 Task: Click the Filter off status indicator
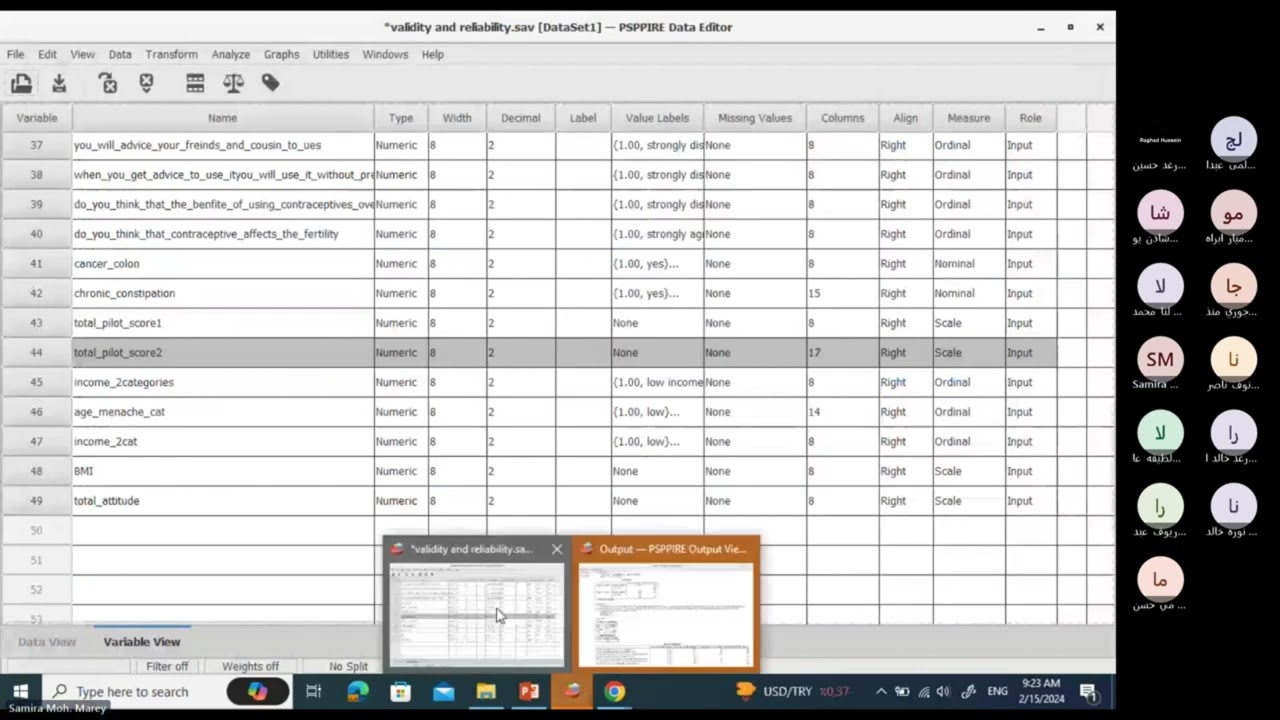(x=167, y=666)
